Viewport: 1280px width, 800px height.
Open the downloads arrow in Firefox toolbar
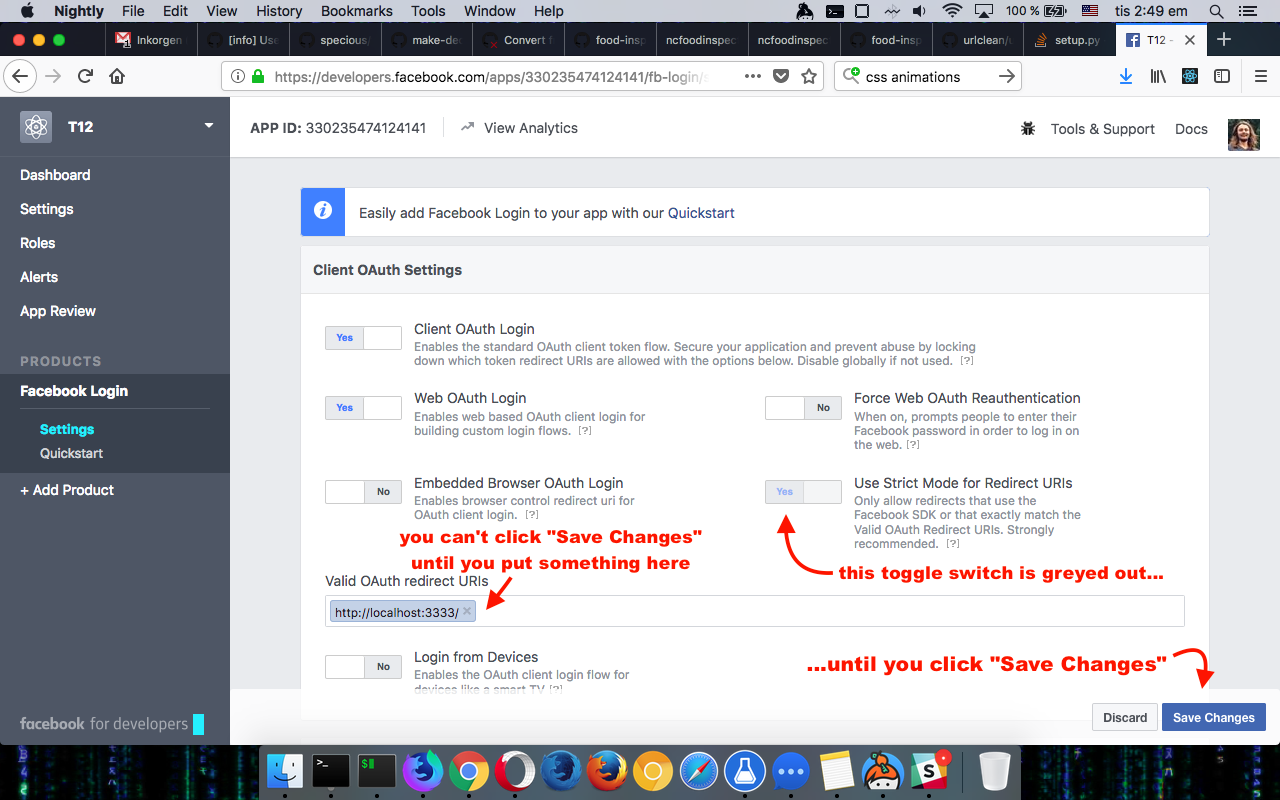(x=1126, y=77)
